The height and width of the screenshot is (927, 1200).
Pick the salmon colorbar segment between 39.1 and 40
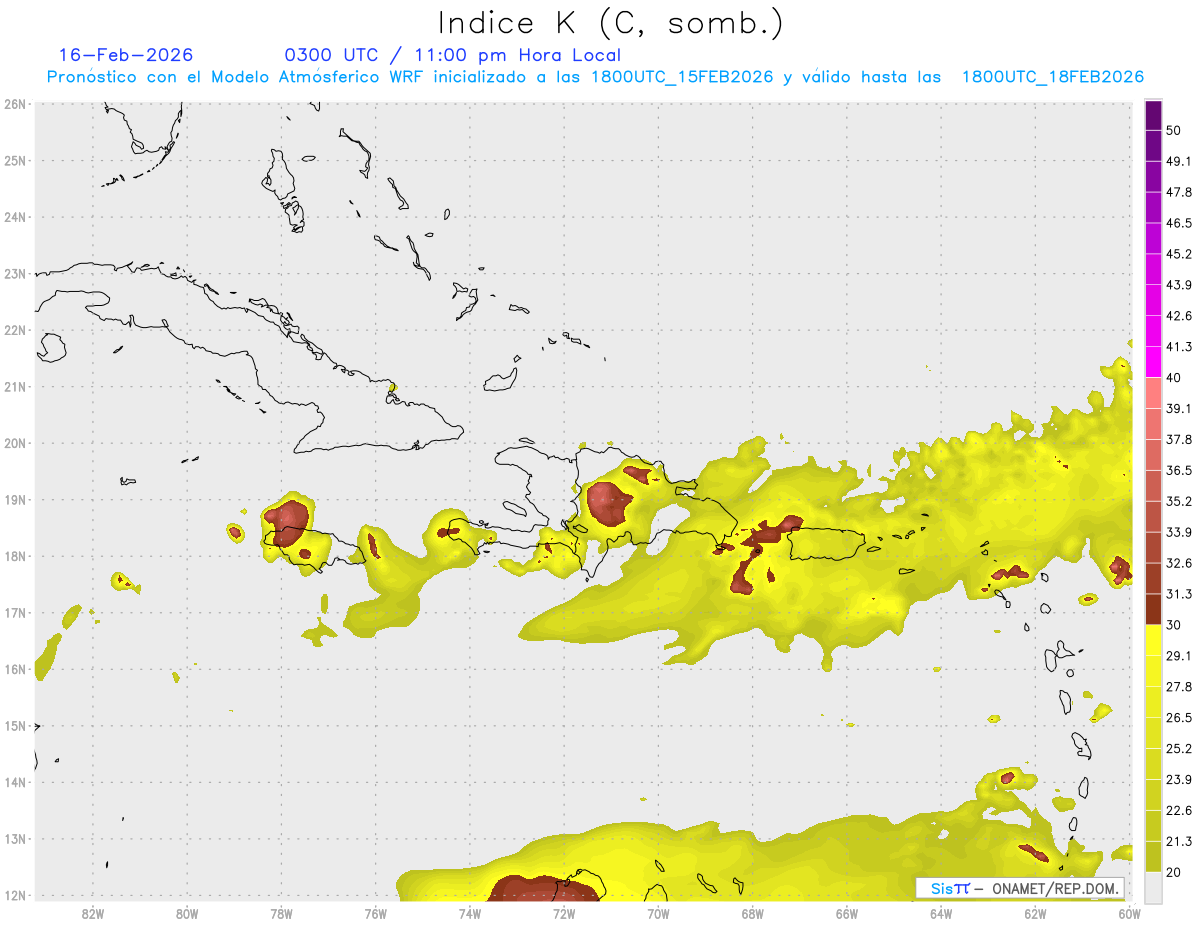pos(1153,393)
